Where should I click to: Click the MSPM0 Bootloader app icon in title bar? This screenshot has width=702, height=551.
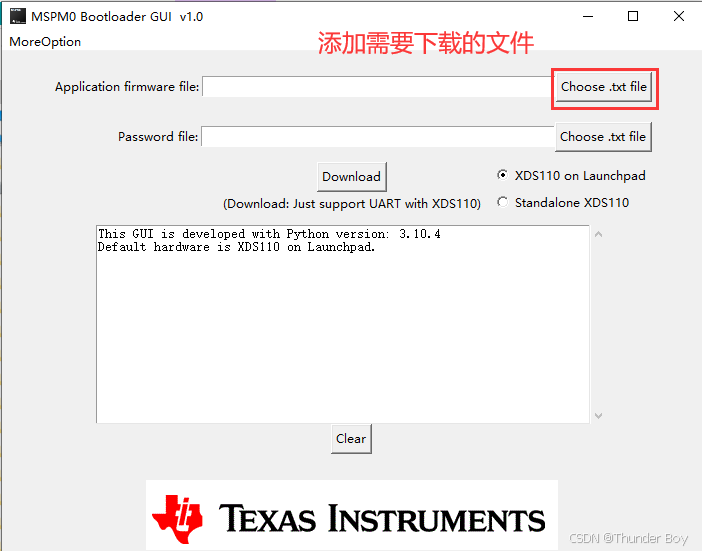(x=18, y=17)
